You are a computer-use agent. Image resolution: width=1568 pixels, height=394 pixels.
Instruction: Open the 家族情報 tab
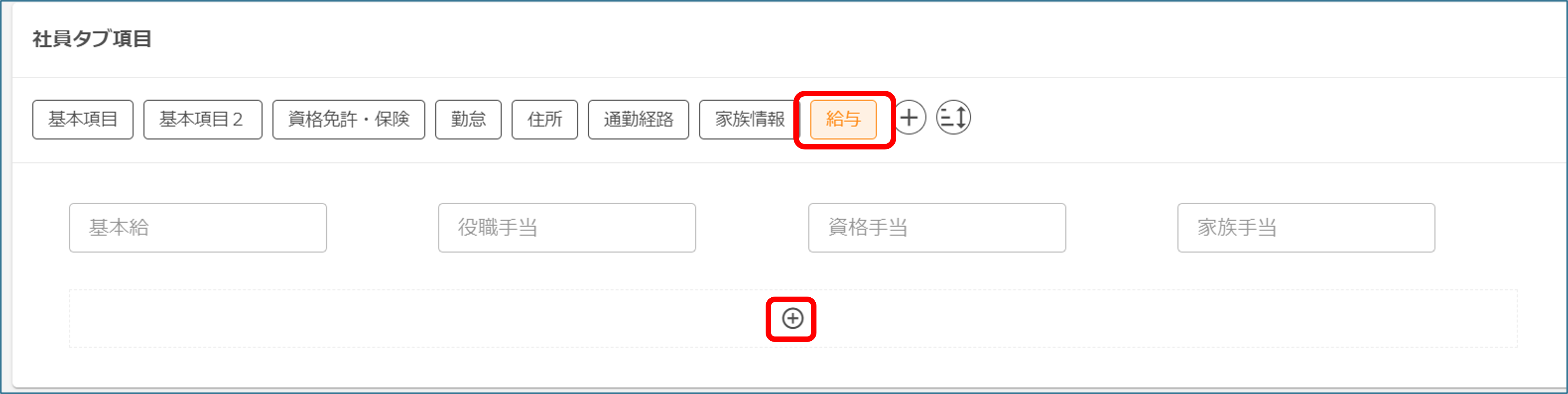[749, 119]
